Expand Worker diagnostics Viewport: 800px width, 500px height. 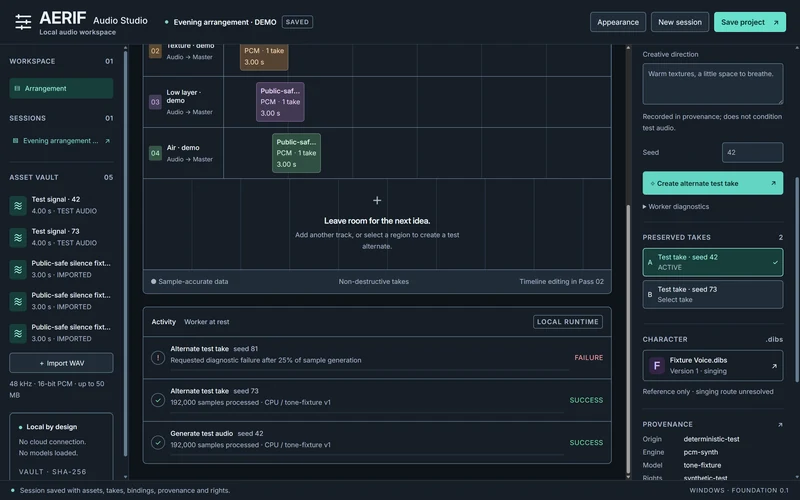coord(676,207)
